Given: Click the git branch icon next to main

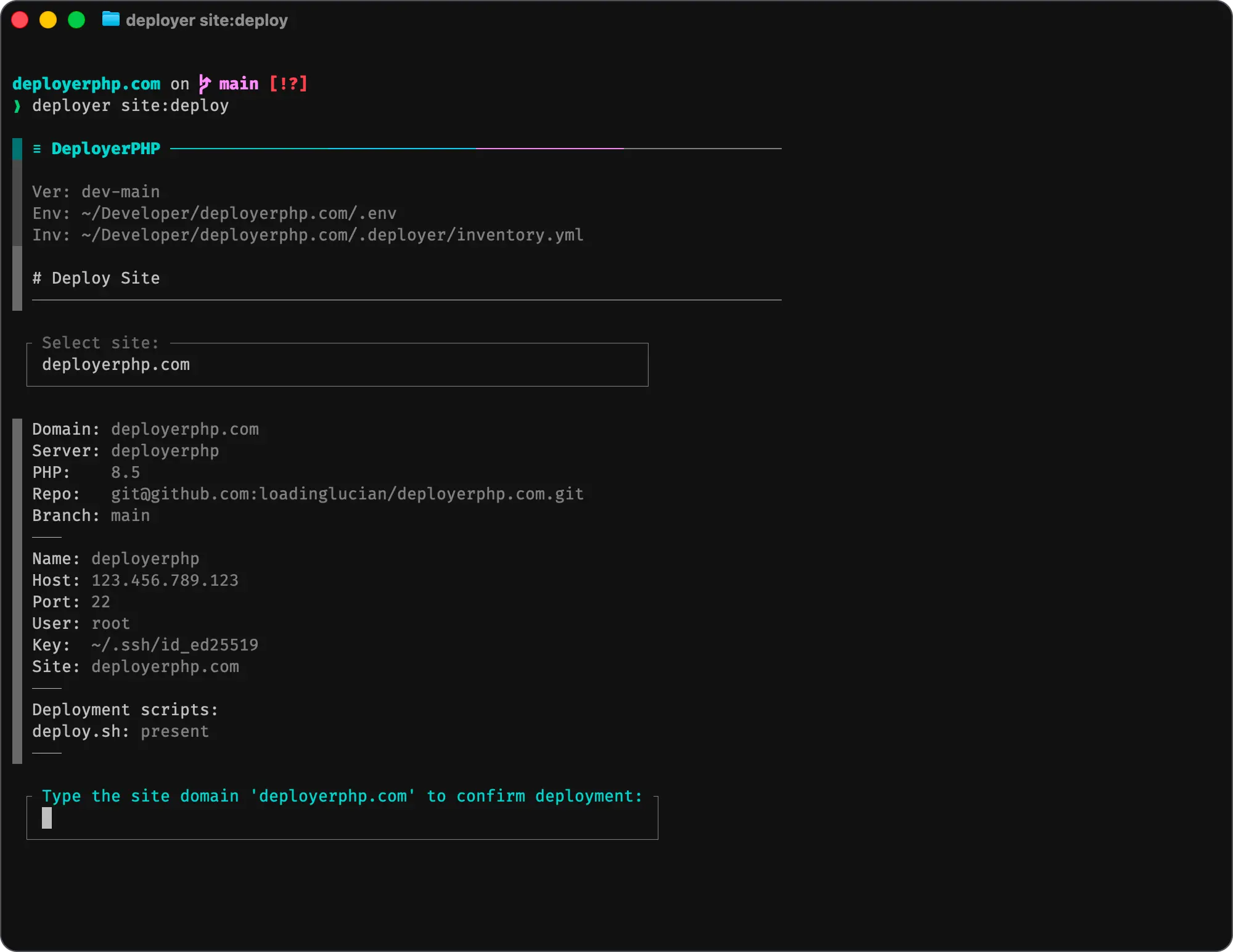Looking at the screenshot, I should coord(204,83).
